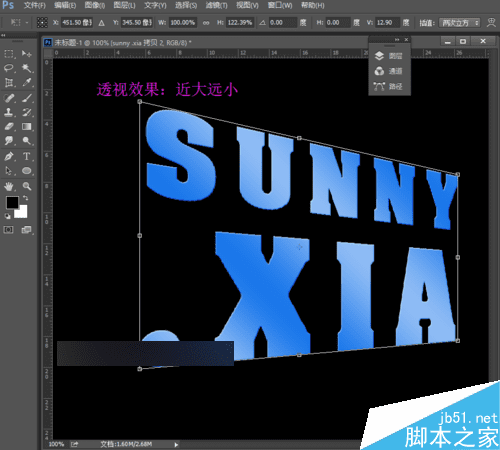Screen dimensions: 500x450
Task: Select the Hand tool
Action: coord(9,186)
